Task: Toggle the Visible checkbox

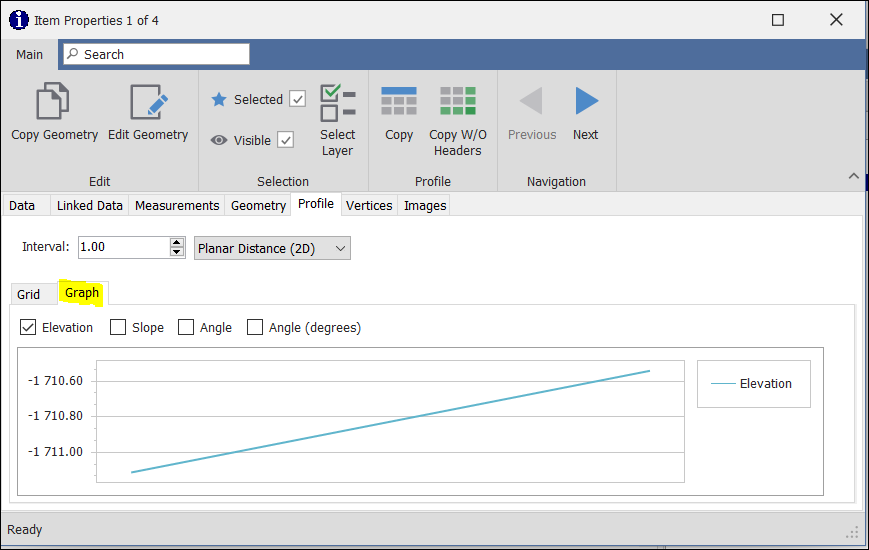Action: click(x=286, y=140)
